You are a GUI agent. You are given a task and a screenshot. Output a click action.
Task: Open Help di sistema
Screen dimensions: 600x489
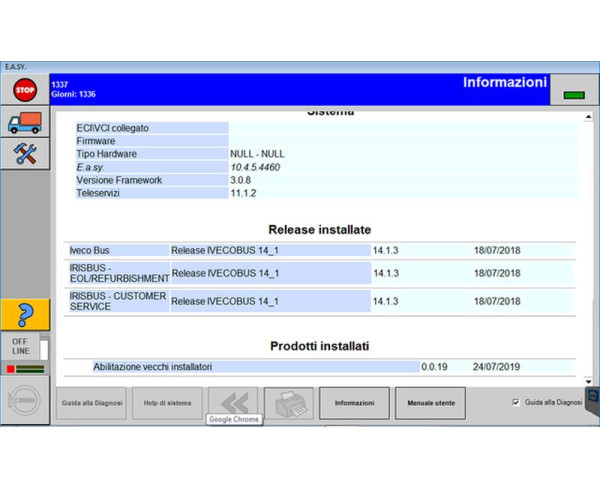click(167, 402)
